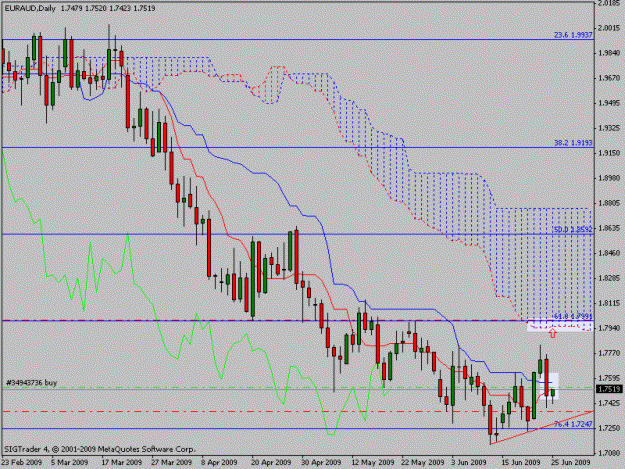Click the 17 Mar 2009 date label
Viewport: 625px width, 469px height.
(122, 463)
